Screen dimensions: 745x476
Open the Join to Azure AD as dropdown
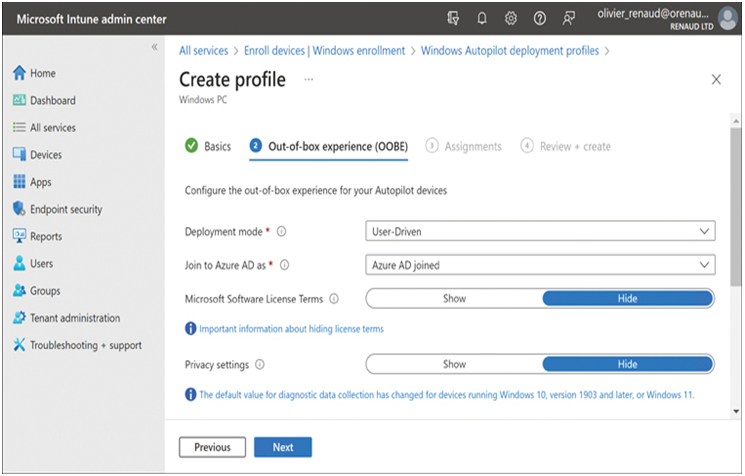540,265
